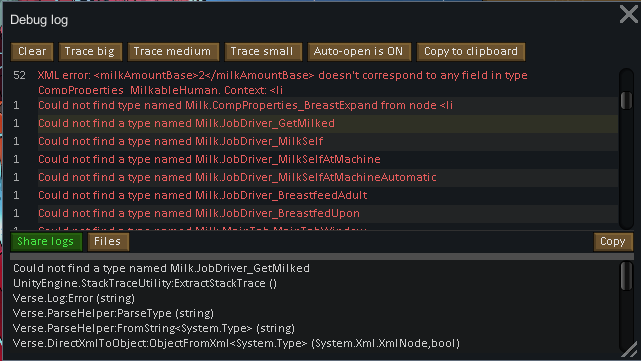Click Verse.ParseHelper:FromString stack trace line
The image size is (641, 361).
click(154, 328)
